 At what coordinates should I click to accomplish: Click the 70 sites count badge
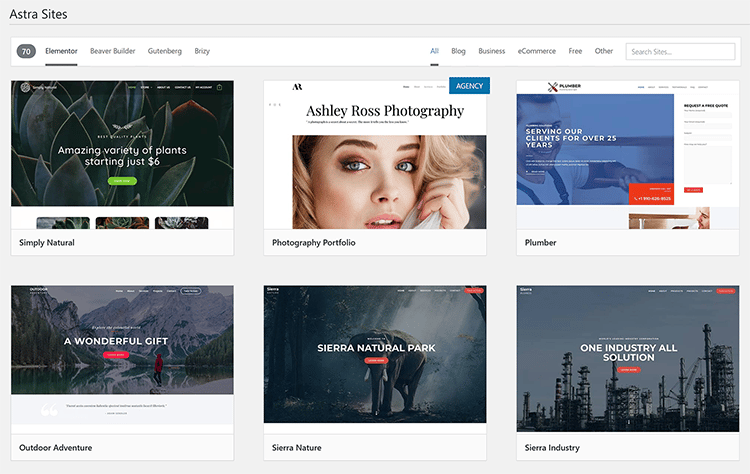(27, 52)
